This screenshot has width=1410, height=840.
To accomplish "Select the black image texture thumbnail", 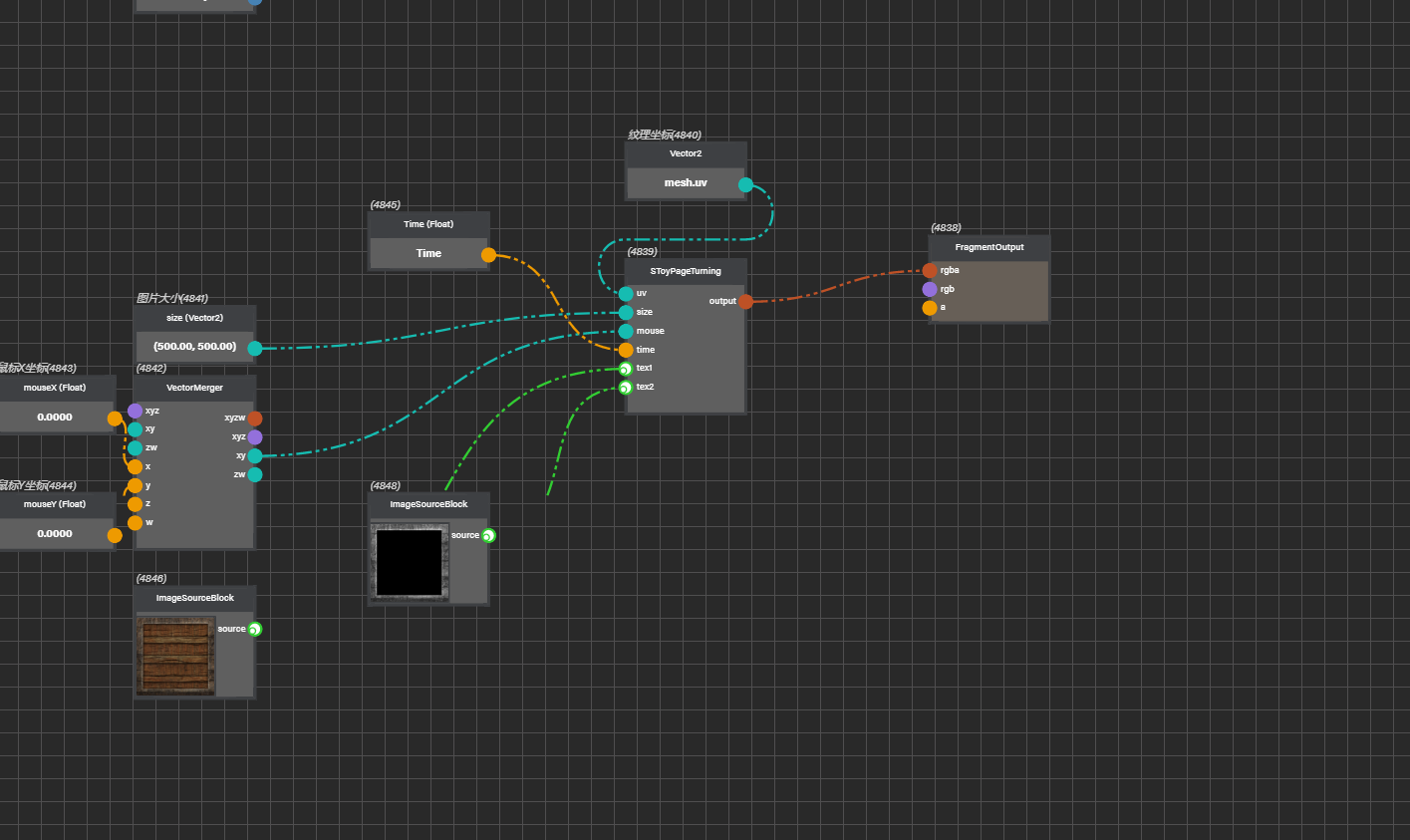I will pos(409,563).
